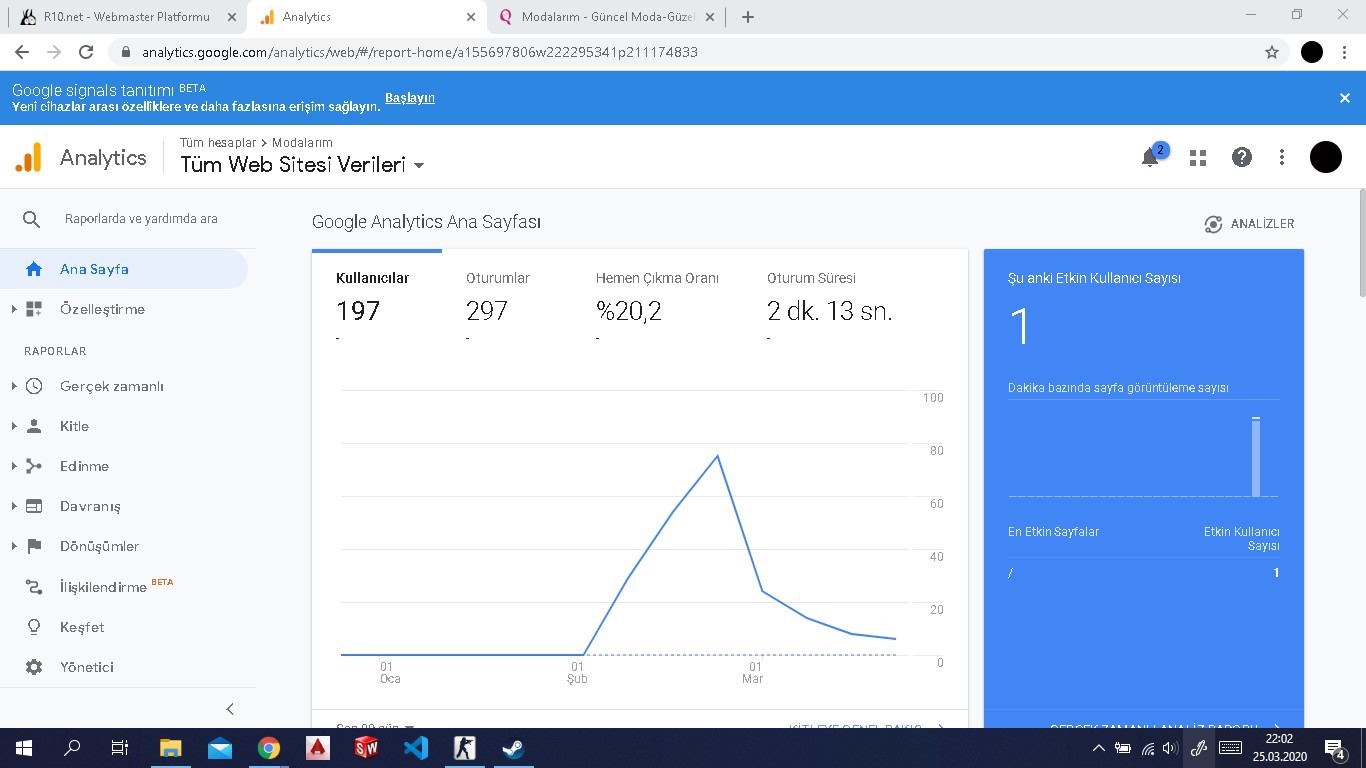Screen dimensions: 1366x768
Task: Click the Ana Sayfa house icon
Action: coord(34,269)
